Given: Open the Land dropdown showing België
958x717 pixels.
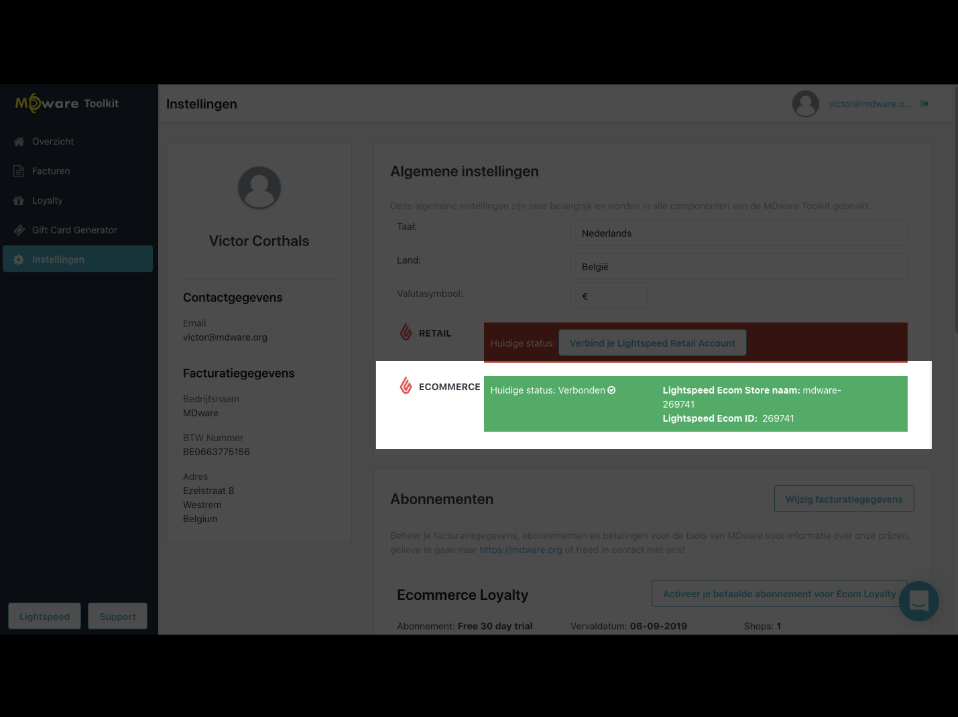Looking at the screenshot, I should click(739, 267).
